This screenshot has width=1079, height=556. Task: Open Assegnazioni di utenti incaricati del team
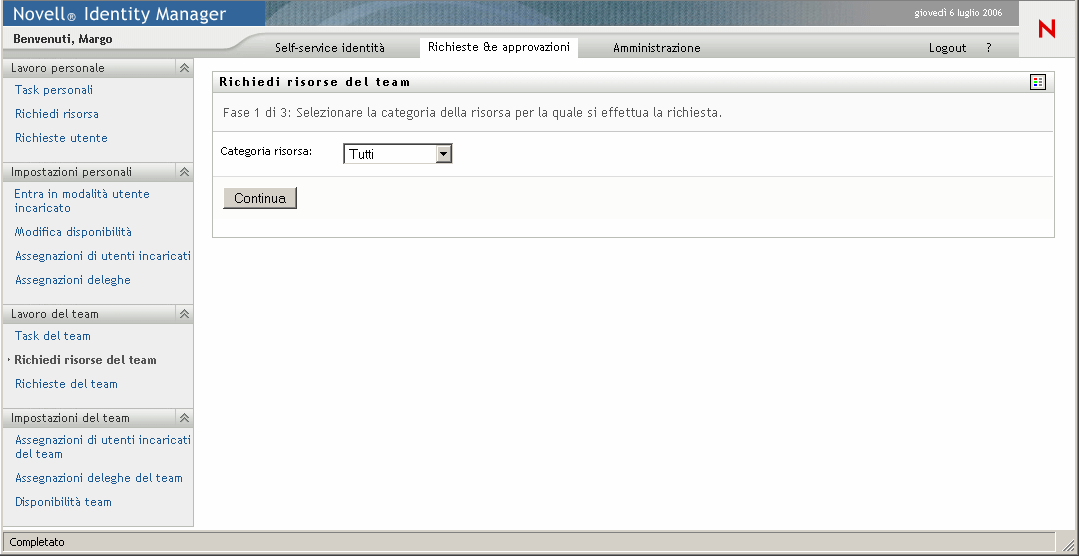click(103, 447)
